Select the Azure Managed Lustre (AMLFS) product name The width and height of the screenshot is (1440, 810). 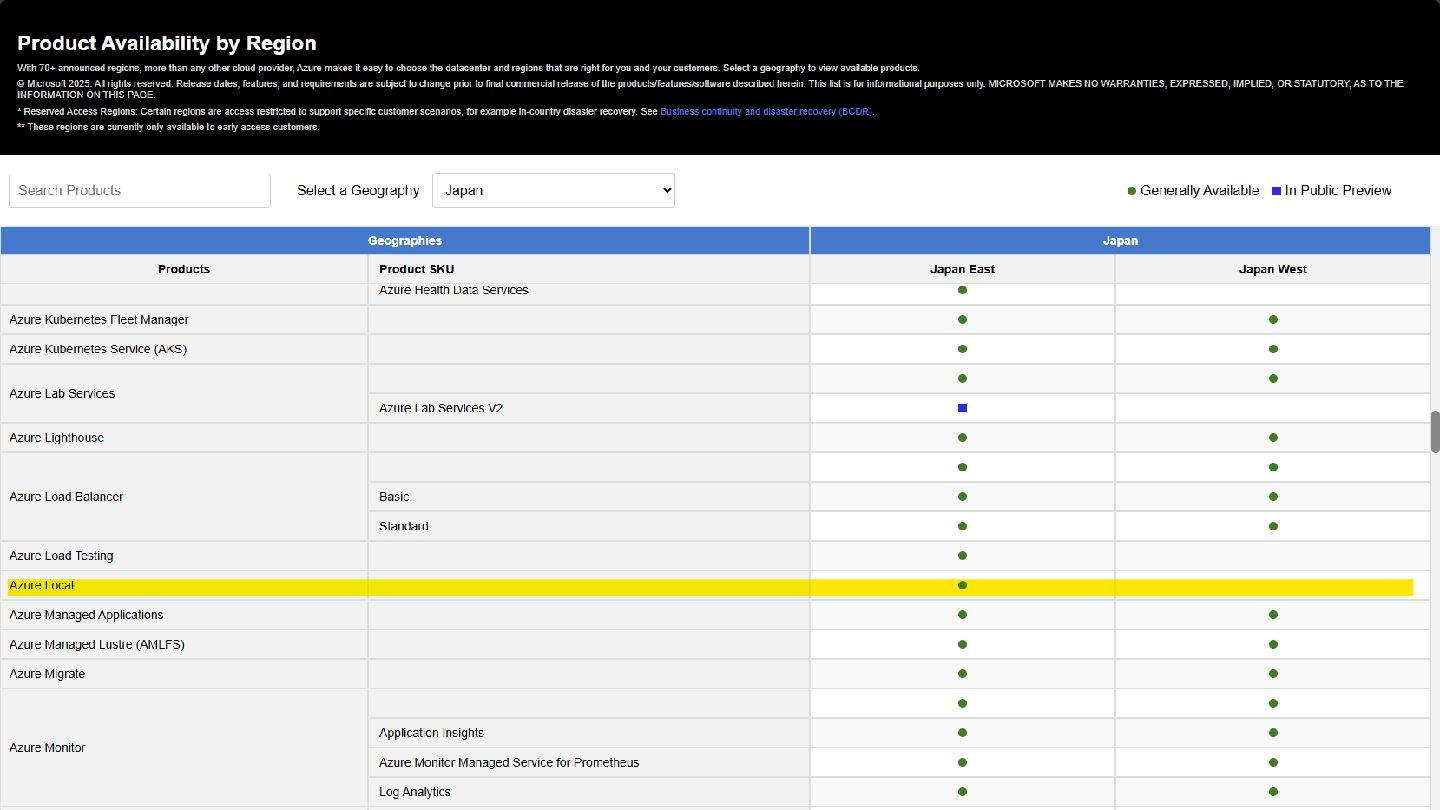[97, 644]
